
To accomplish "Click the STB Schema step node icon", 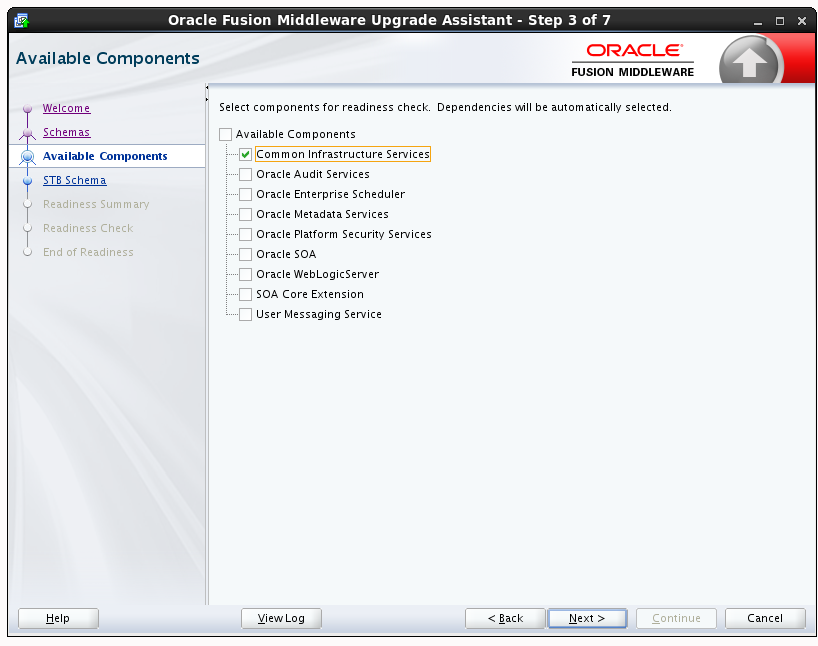I will pyautogui.click(x=28, y=181).
